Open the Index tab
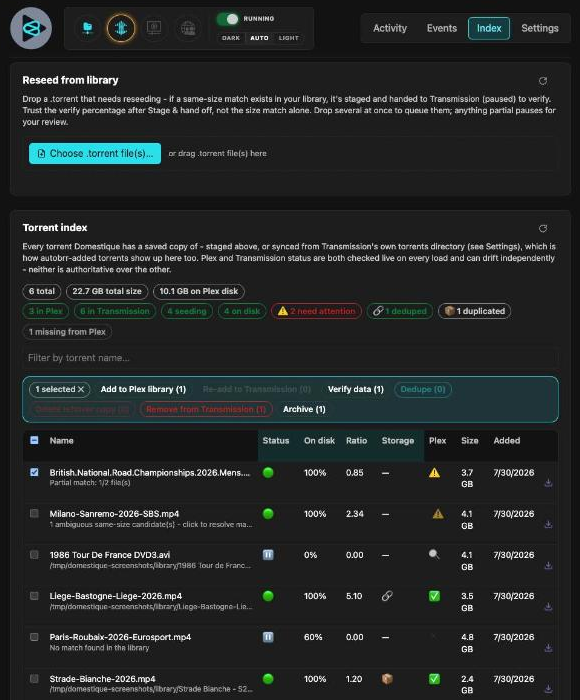The width and height of the screenshot is (580, 700). coord(489,28)
